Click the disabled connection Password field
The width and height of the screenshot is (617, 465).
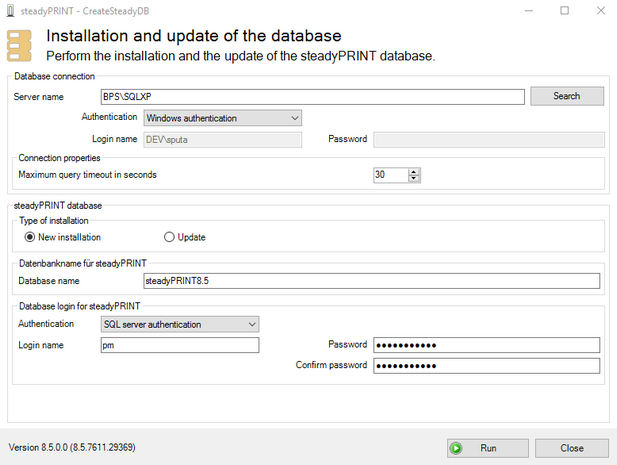click(489, 140)
